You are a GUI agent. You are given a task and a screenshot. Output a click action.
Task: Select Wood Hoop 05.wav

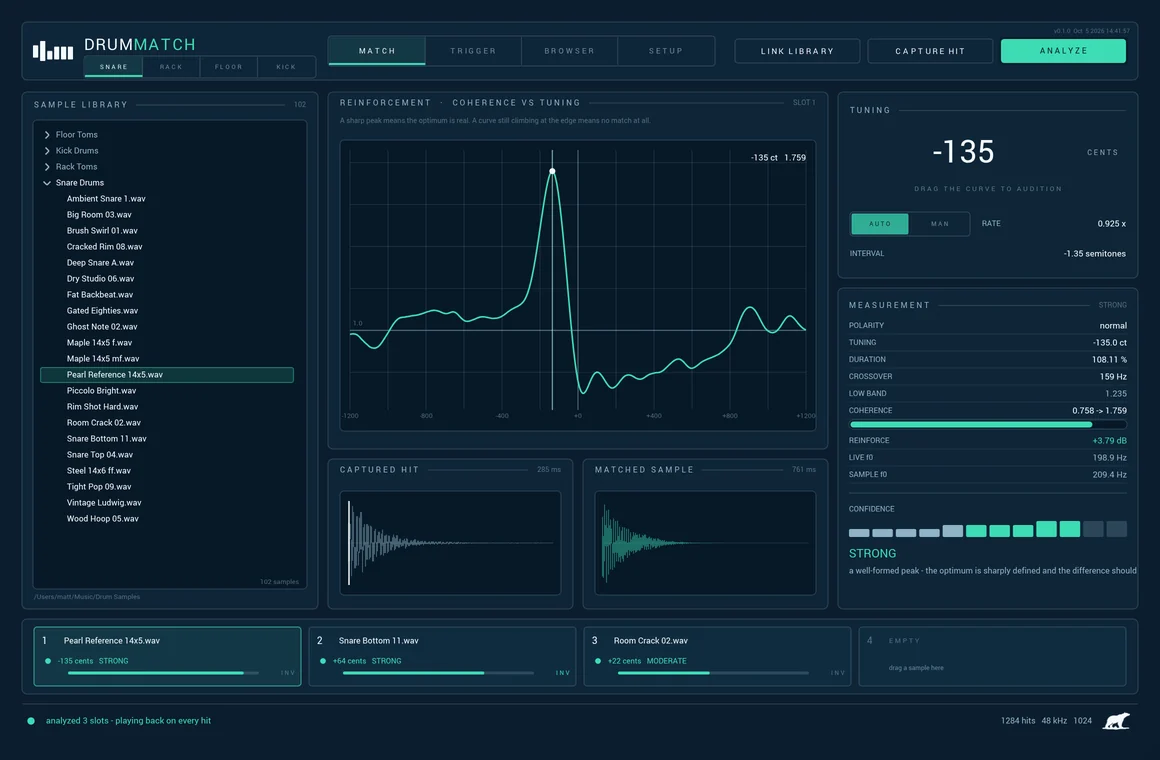(166, 519)
